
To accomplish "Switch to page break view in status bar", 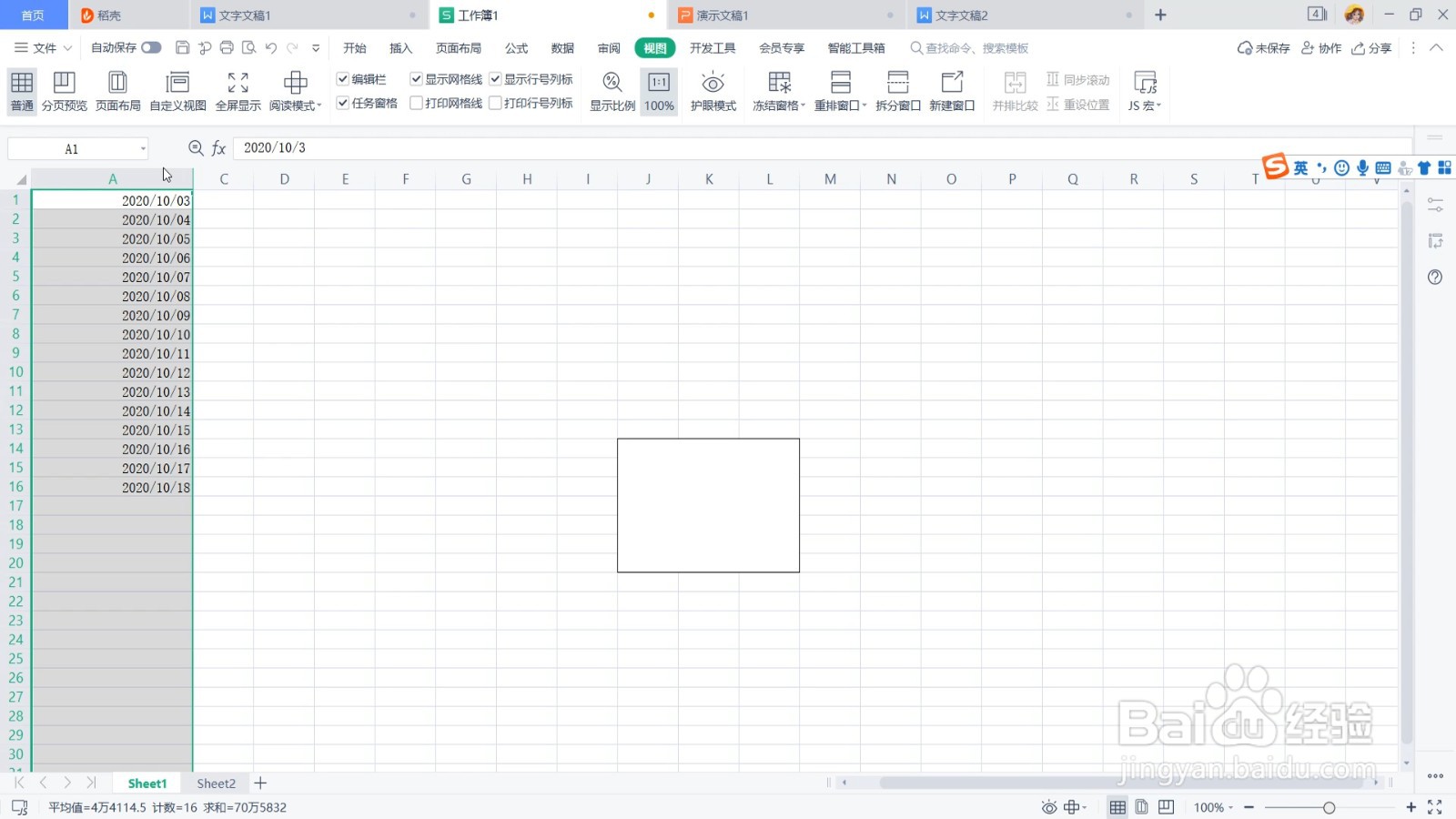I will [1166, 807].
